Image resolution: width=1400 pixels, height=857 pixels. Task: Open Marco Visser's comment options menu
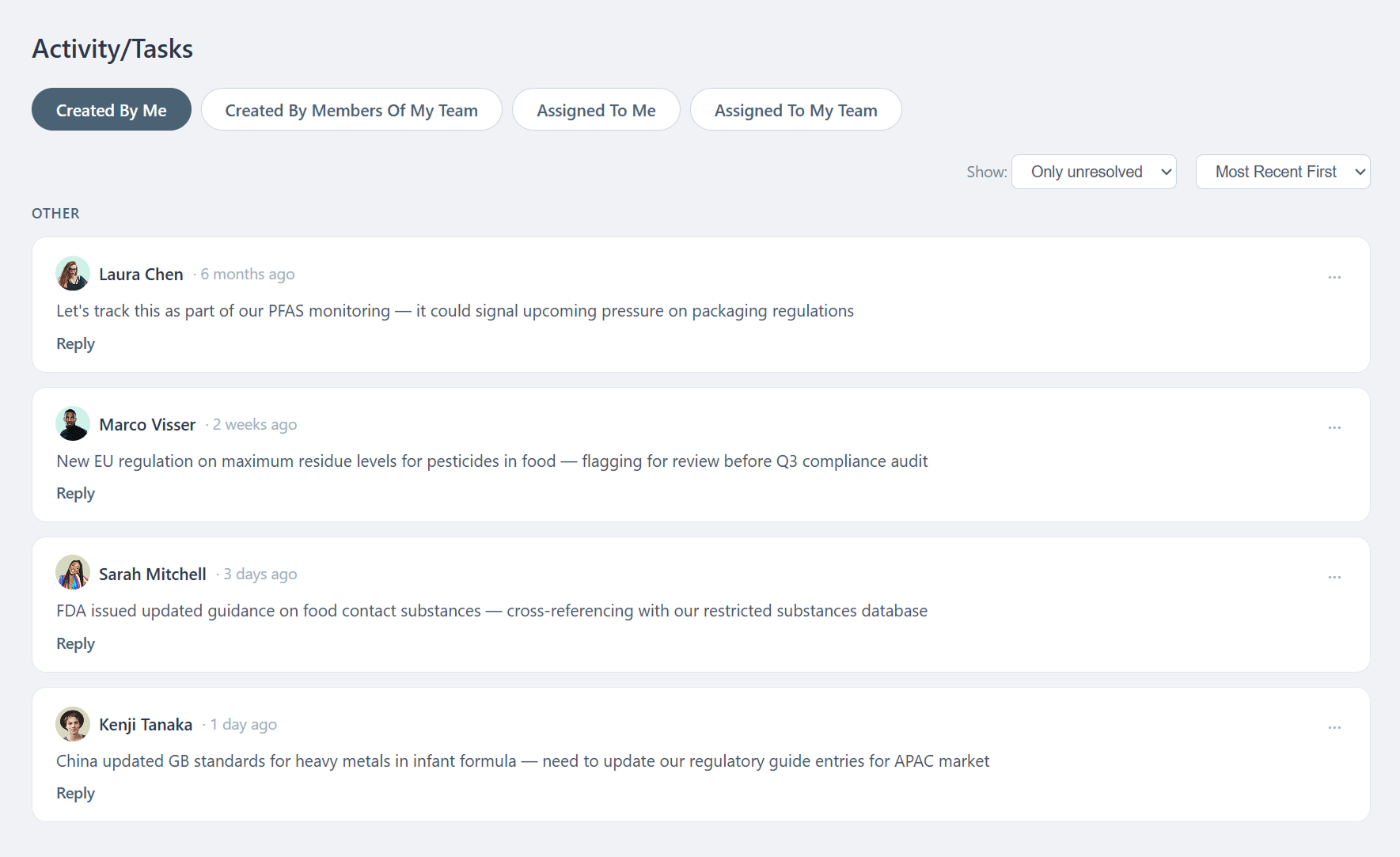click(1334, 427)
